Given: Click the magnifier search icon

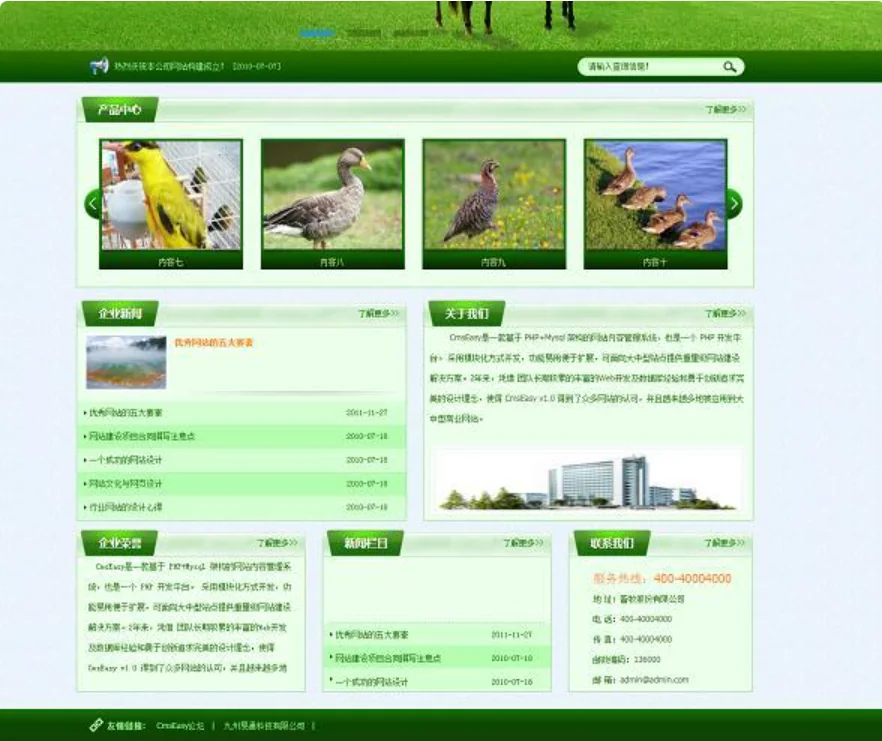Looking at the screenshot, I should coord(730,67).
